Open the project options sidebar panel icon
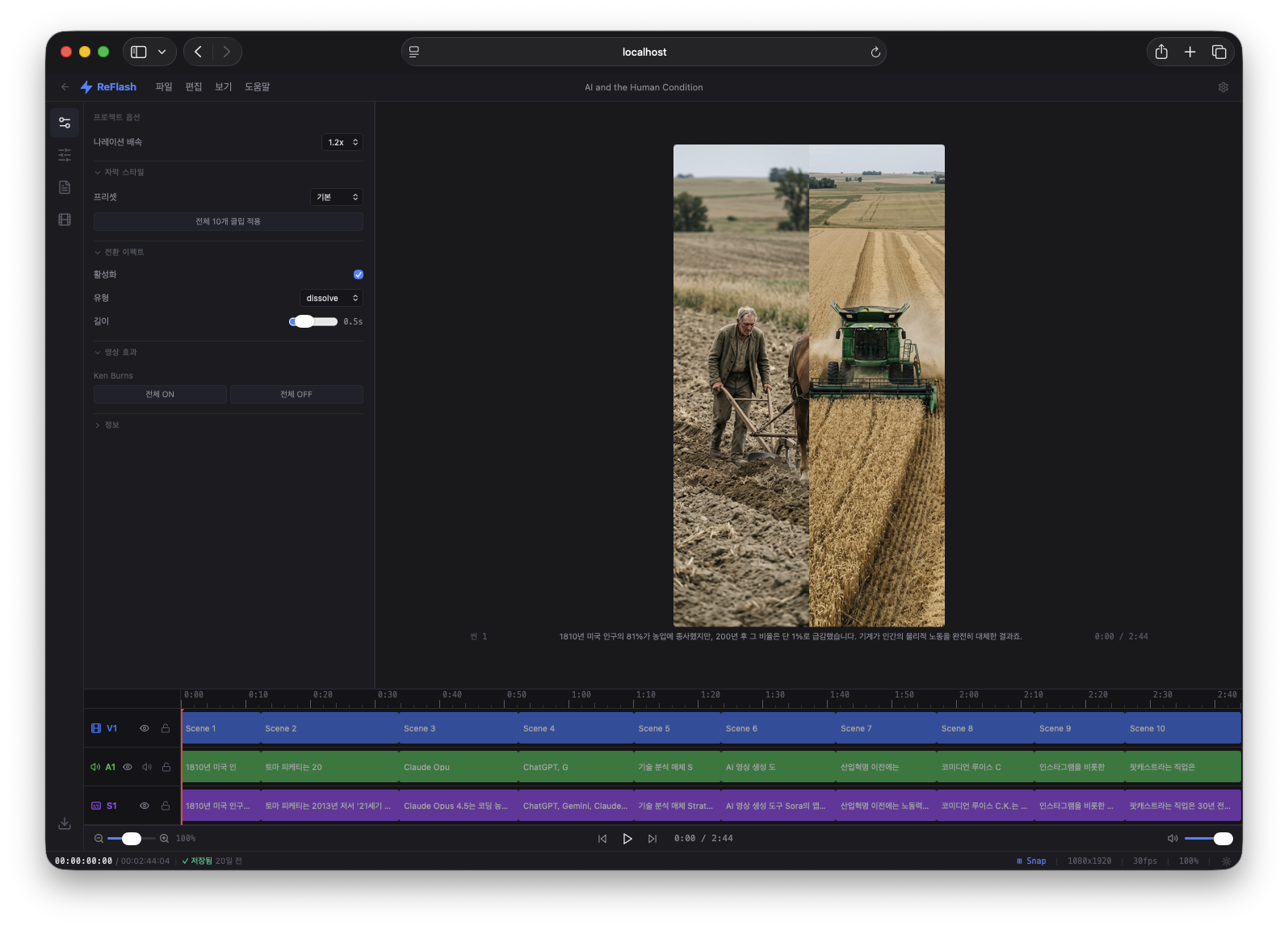 click(x=65, y=123)
